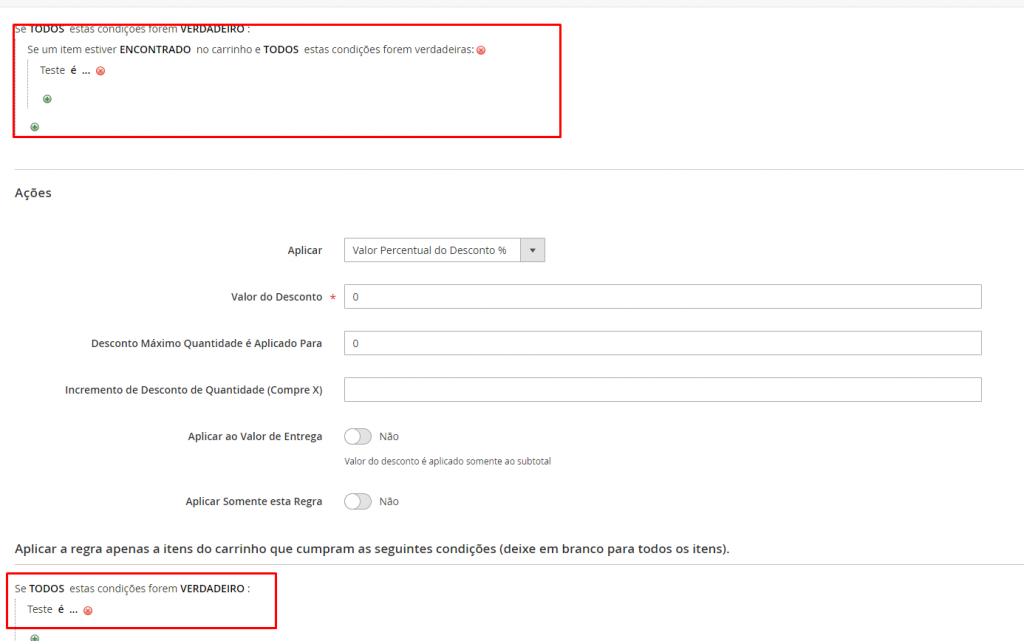This screenshot has height=641, width=1024.
Task: Remove the ENCONTRADO item condition via red icon
Action: (481, 50)
